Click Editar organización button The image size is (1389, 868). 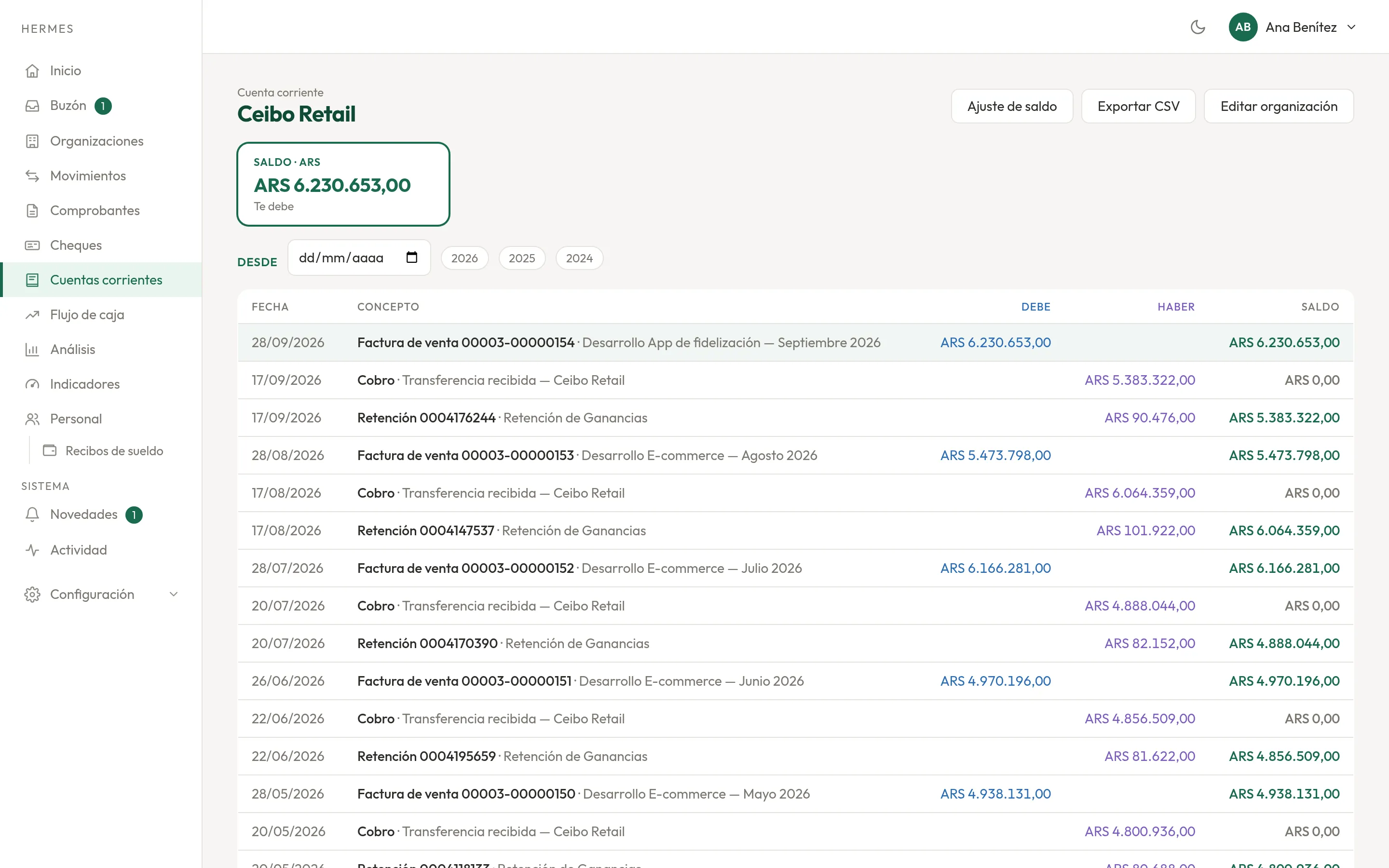1279,106
